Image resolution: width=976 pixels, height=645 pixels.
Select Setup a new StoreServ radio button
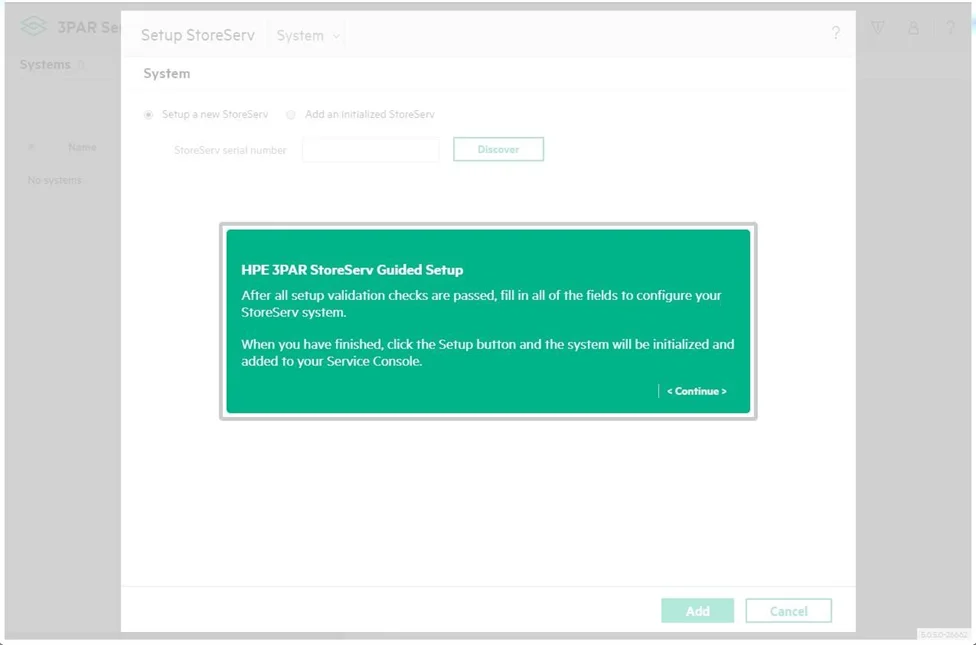148,115
